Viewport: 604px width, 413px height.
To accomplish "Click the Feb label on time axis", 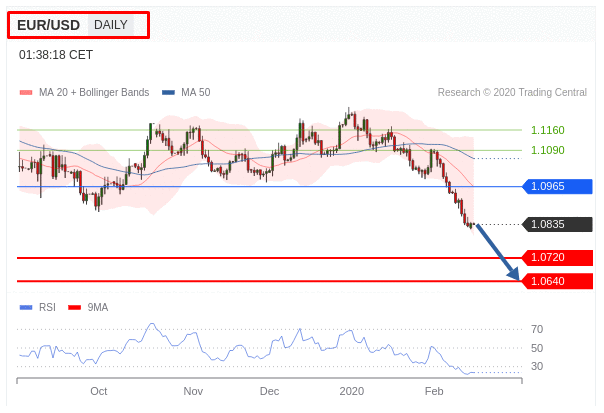I will tap(434, 391).
